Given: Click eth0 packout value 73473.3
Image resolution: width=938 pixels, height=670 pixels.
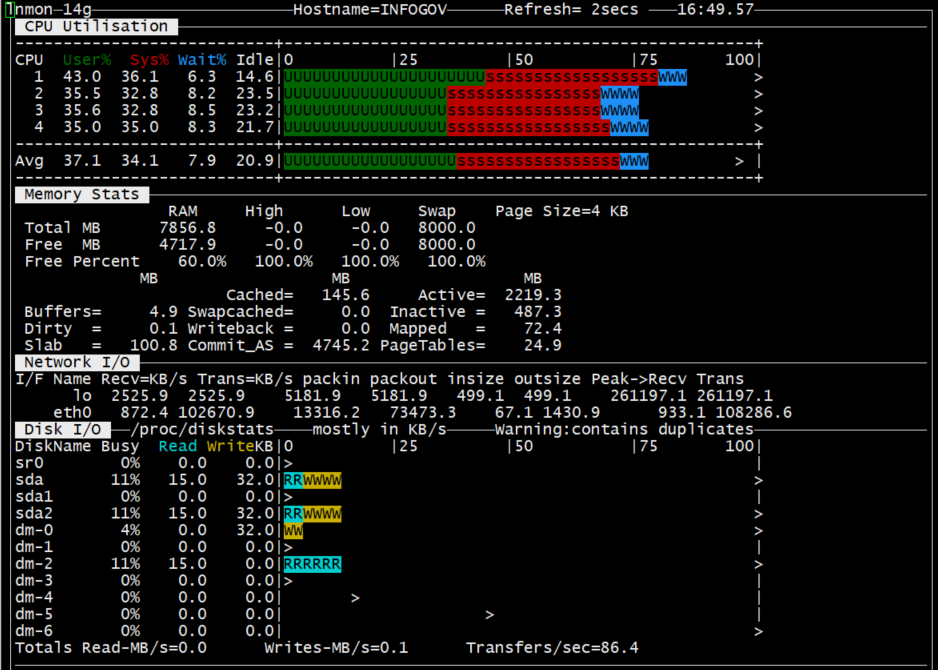Looking at the screenshot, I should tap(423, 412).
